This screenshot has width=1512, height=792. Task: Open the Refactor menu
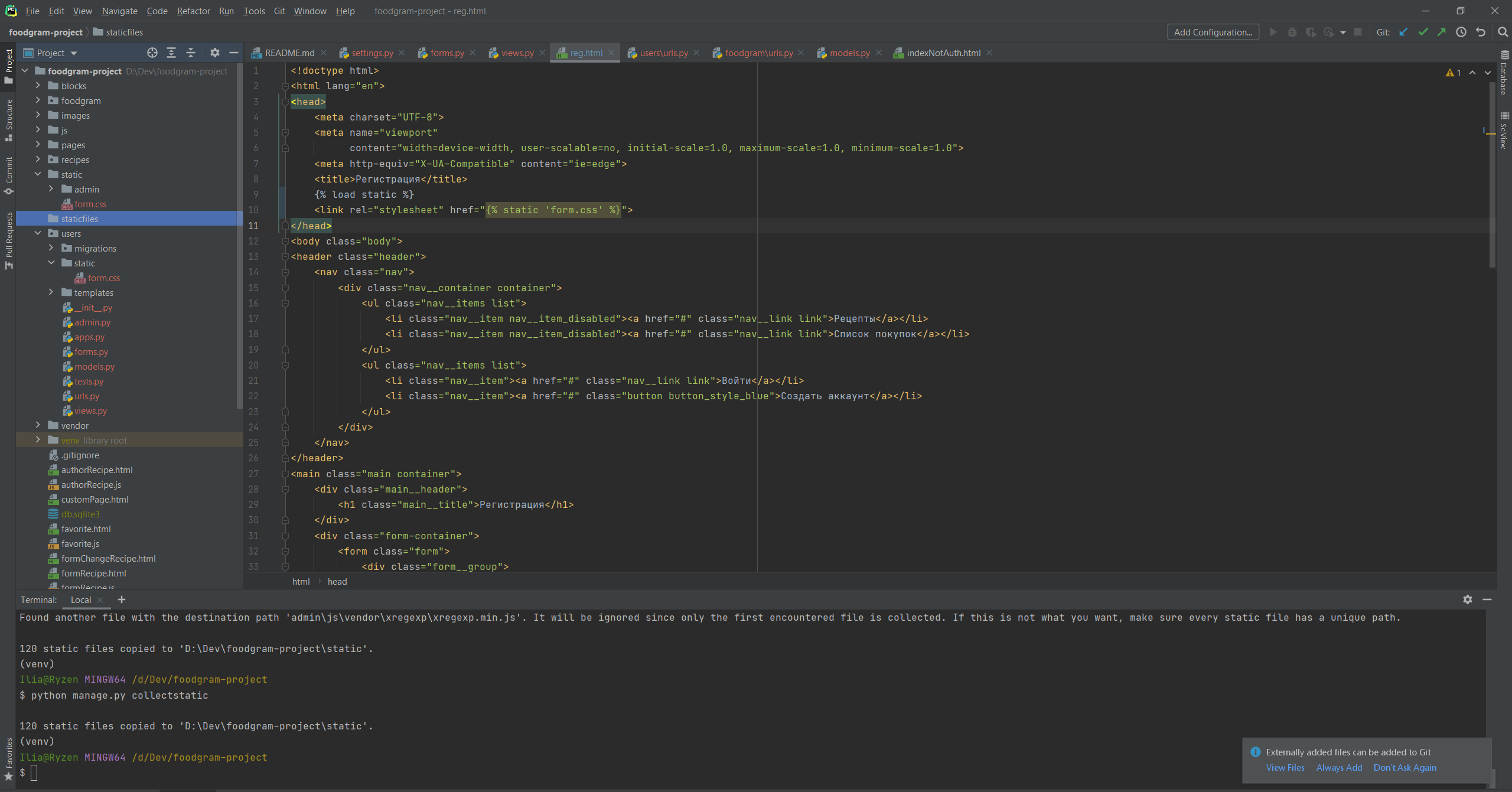[x=193, y=11]
